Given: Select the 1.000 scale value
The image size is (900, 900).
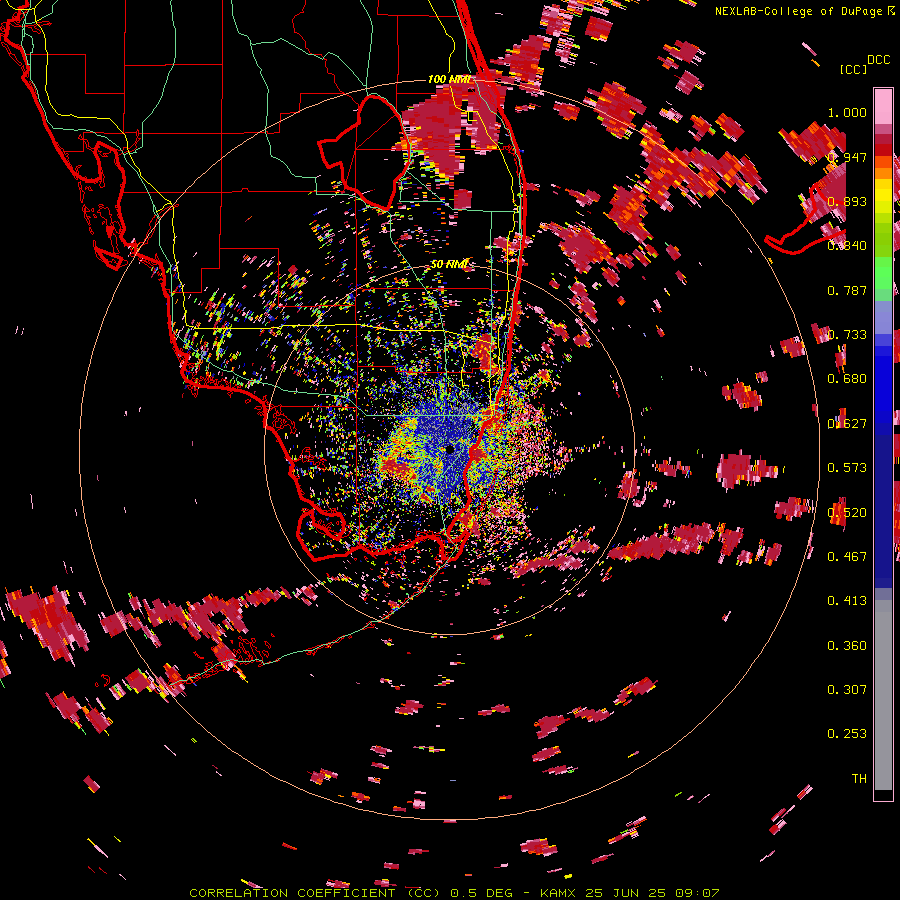Looking at the screenshot, I should click(x=847, y=112).
